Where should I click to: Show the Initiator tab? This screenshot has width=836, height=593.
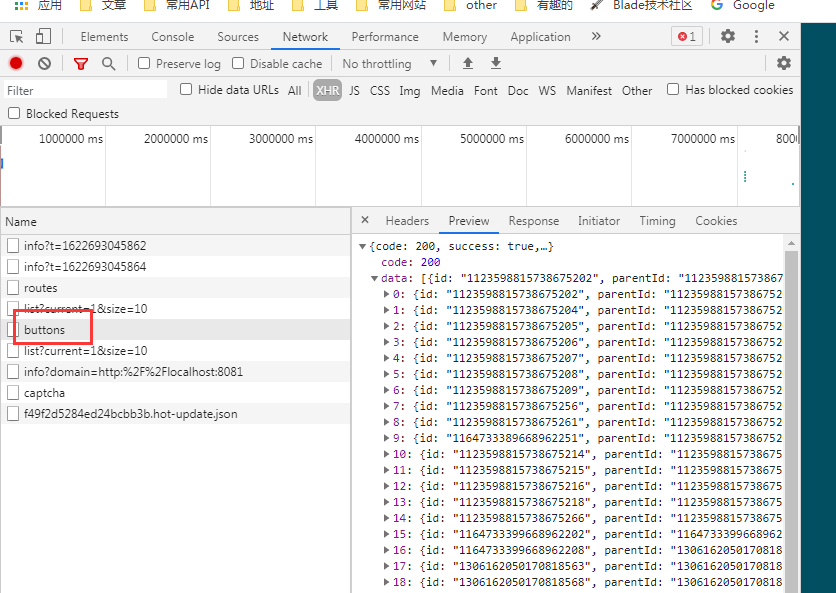click(599, 221)
